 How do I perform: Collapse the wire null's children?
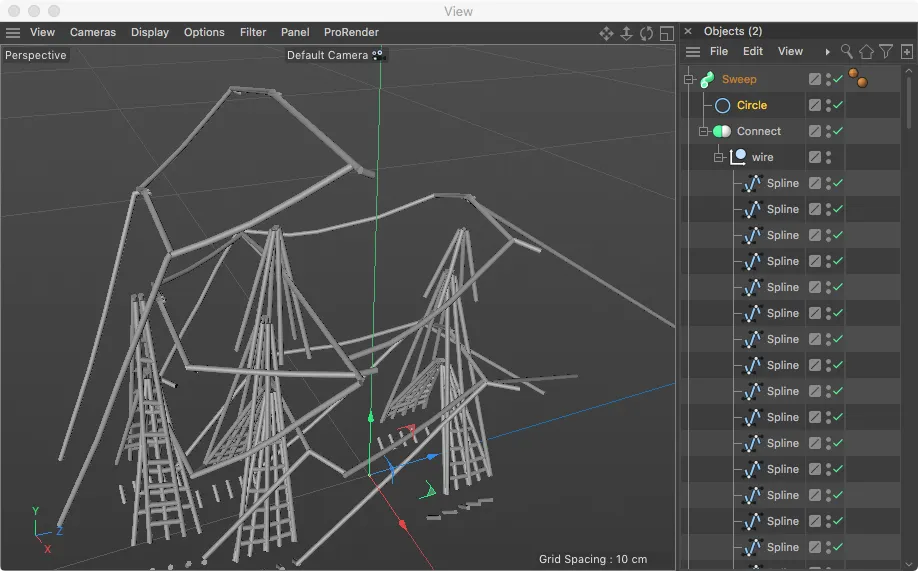point(718,157)
